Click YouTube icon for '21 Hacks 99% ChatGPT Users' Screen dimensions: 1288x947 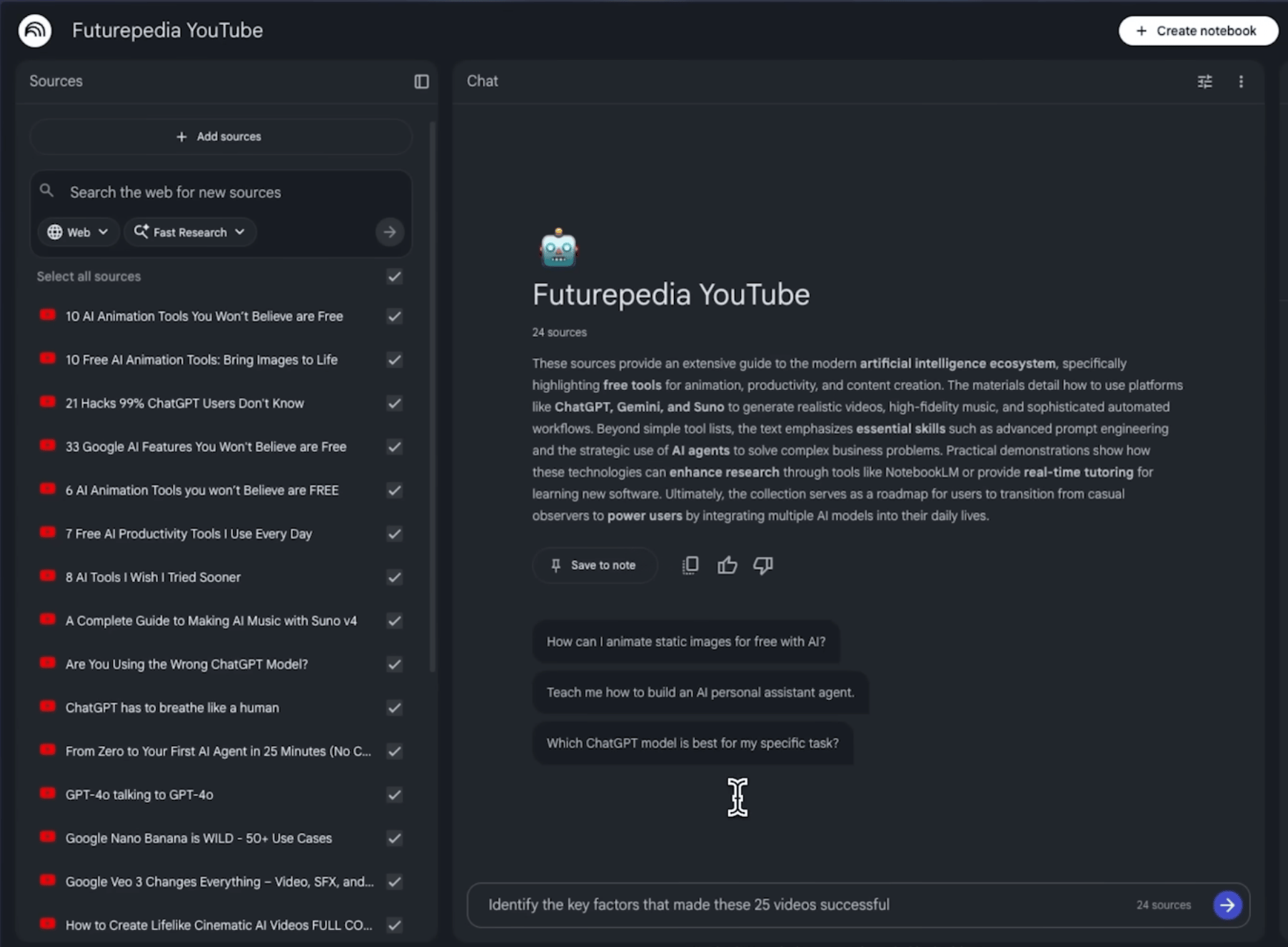point(48,402)
